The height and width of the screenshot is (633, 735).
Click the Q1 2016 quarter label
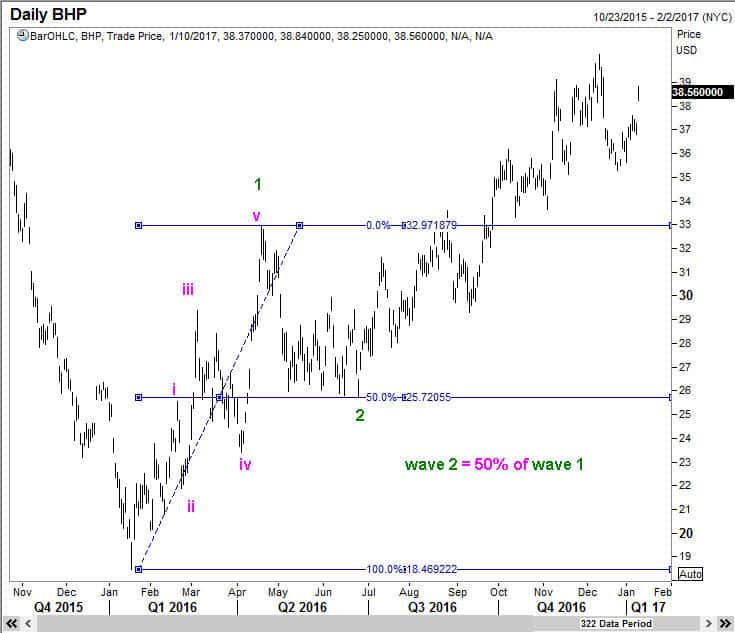coord(172,607)
